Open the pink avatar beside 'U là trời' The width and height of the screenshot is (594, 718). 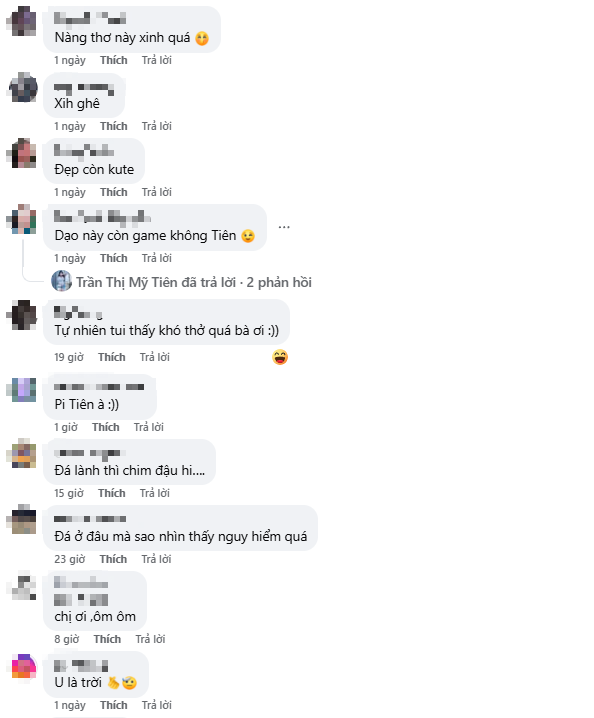click(x=23, y=667)
